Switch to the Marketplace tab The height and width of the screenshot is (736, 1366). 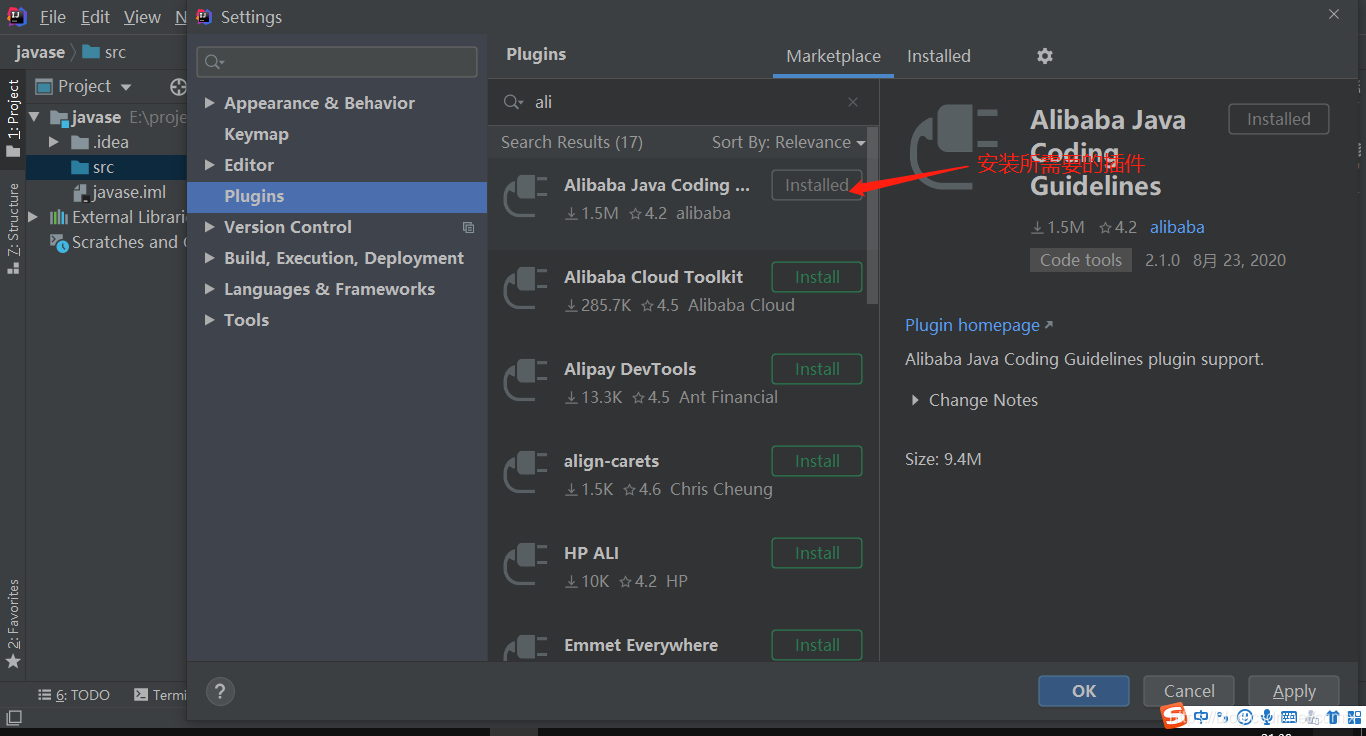833,56
